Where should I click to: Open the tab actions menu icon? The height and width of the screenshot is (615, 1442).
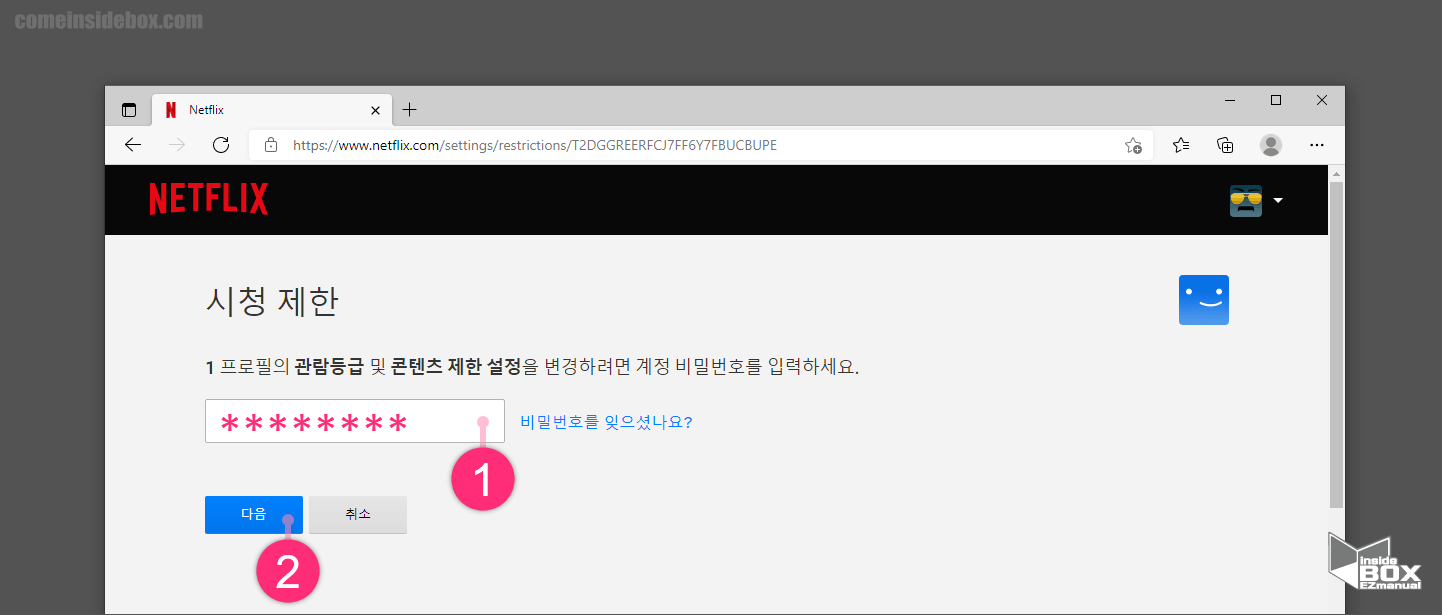(129, 109)
